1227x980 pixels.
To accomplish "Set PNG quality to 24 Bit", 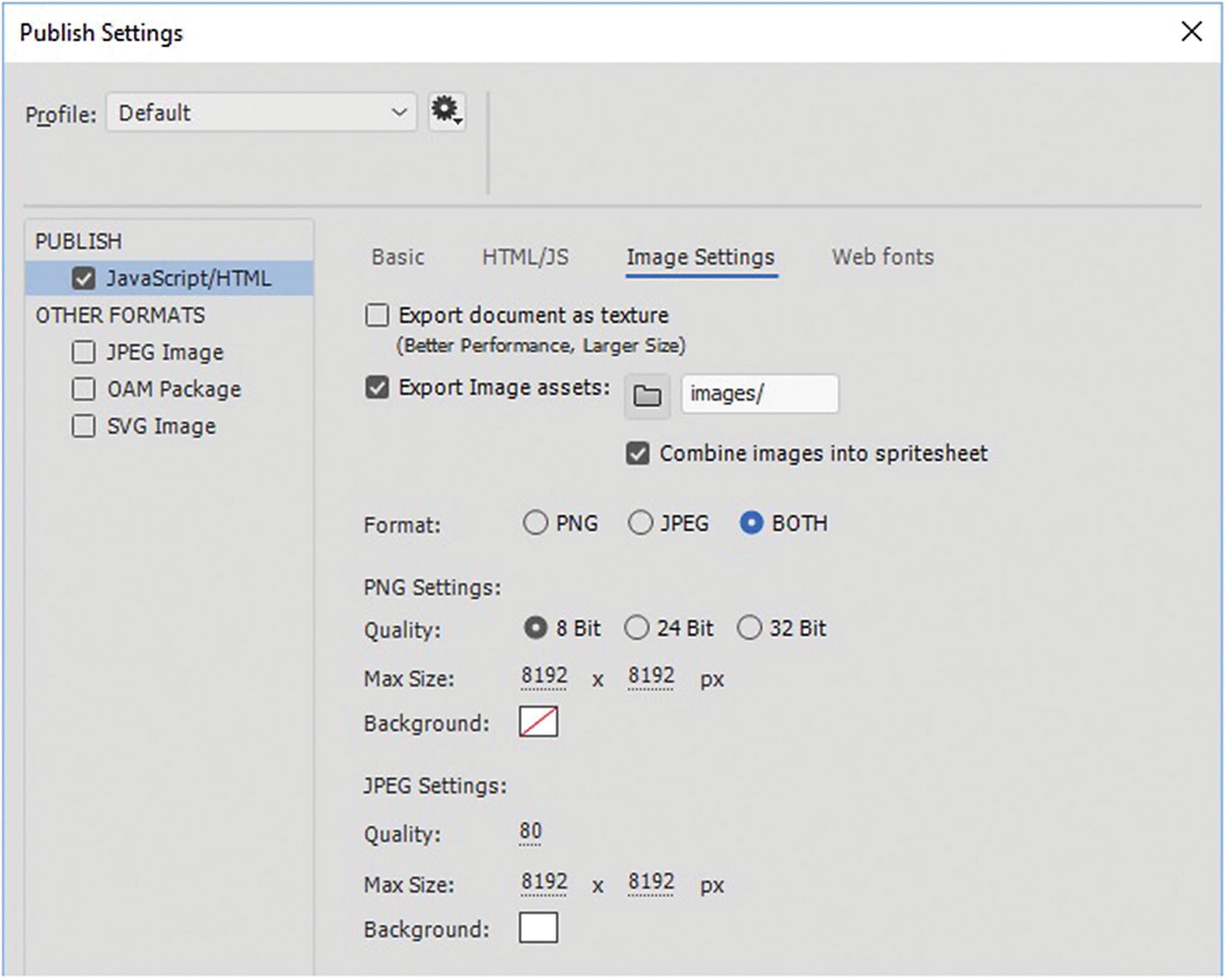I will 637,629.
